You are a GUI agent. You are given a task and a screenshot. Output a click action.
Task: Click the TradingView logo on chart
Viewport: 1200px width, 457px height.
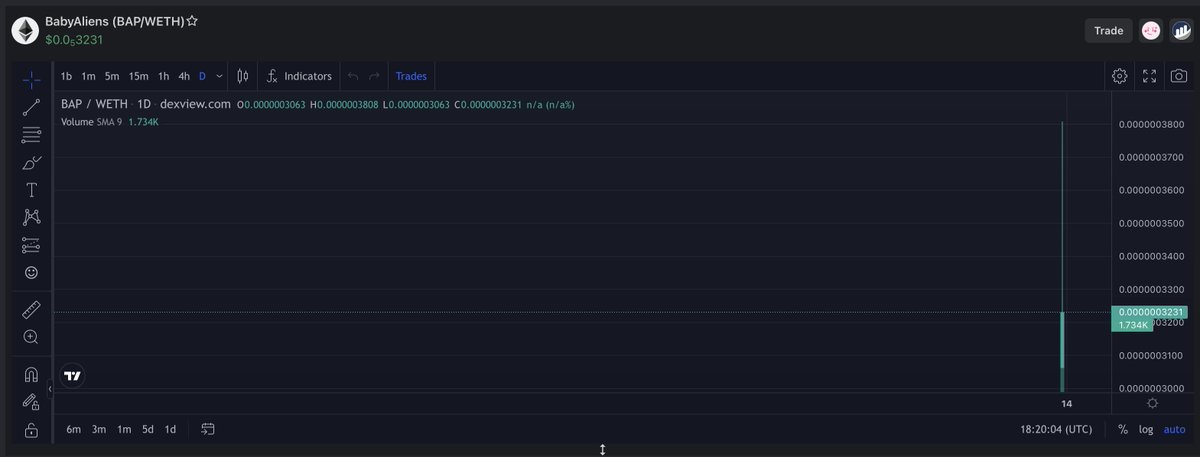point(72,376)
